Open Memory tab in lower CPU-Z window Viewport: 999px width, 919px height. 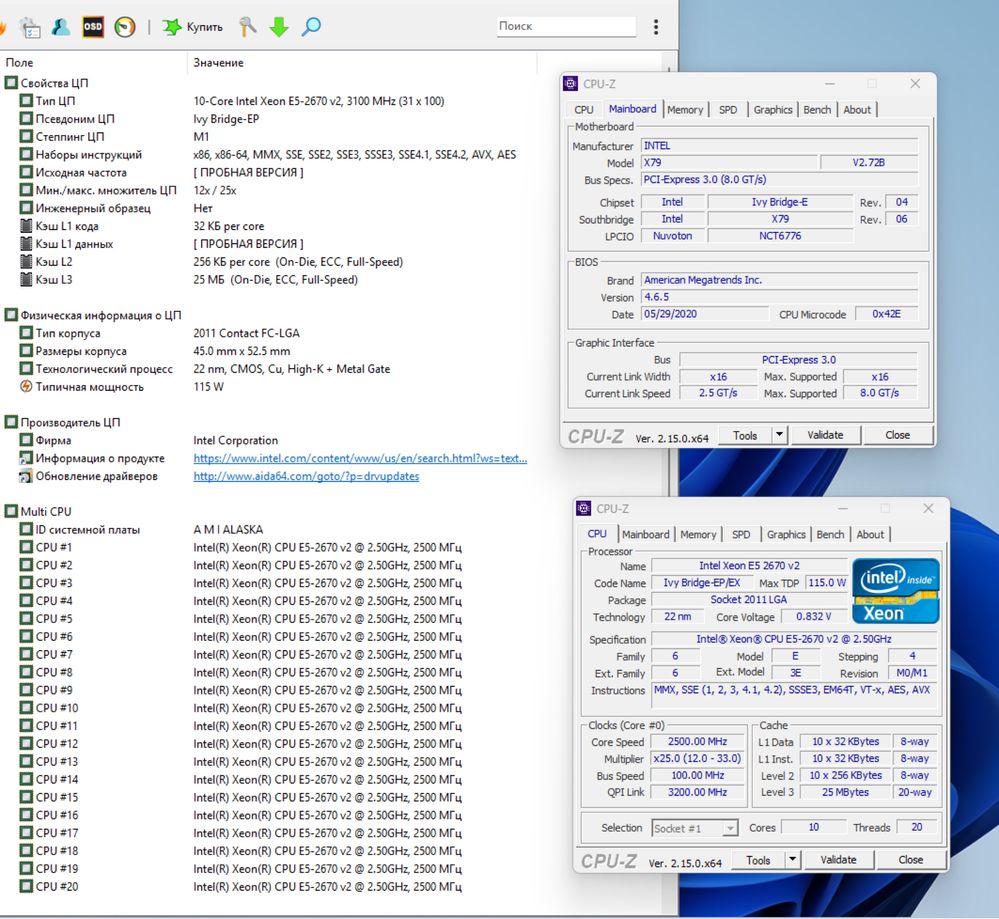click(698, 535)
